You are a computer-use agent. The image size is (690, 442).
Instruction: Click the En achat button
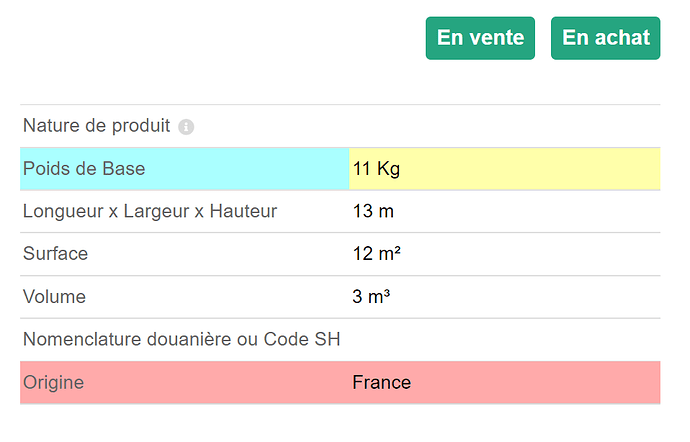click(606, 38)
